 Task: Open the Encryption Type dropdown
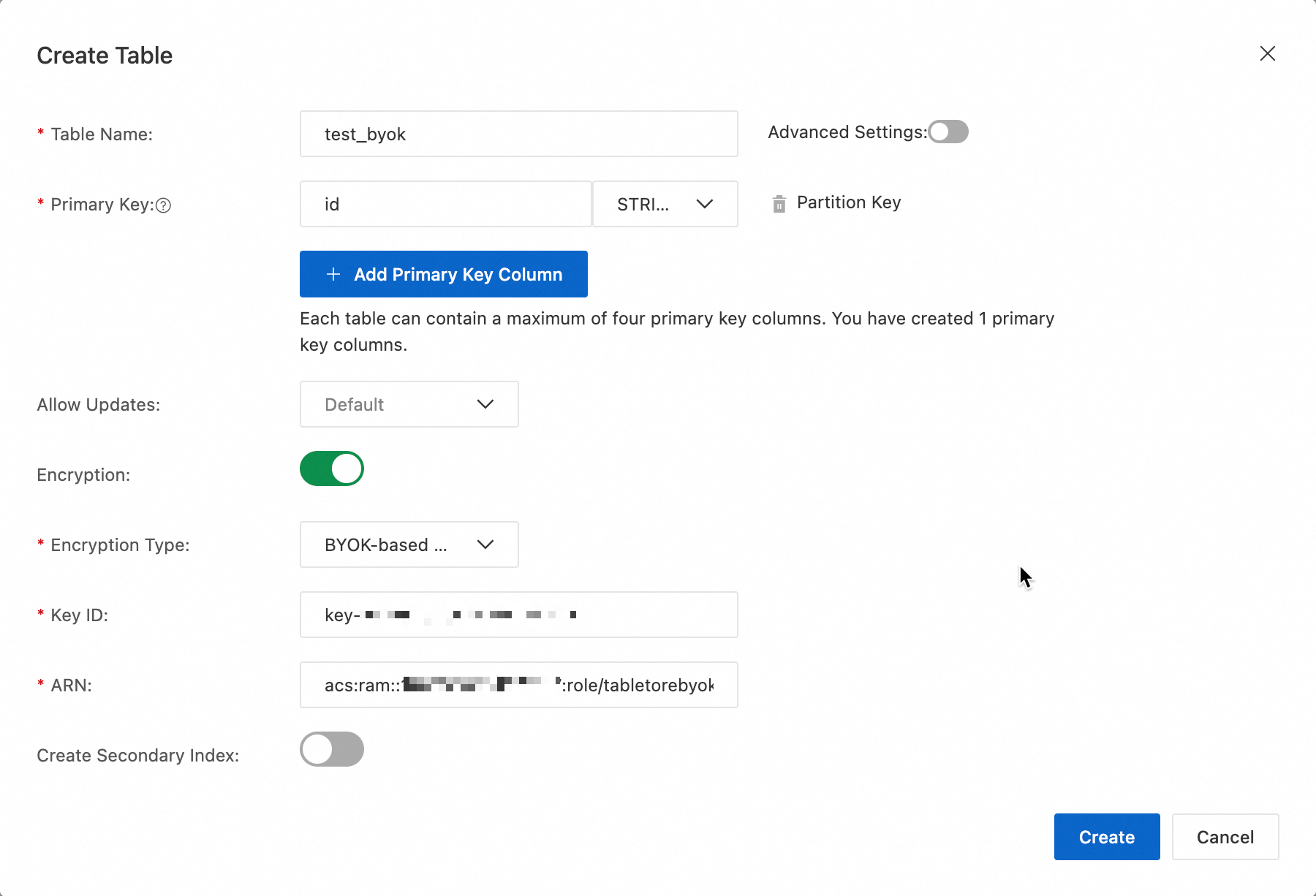(x=409, y=544)
